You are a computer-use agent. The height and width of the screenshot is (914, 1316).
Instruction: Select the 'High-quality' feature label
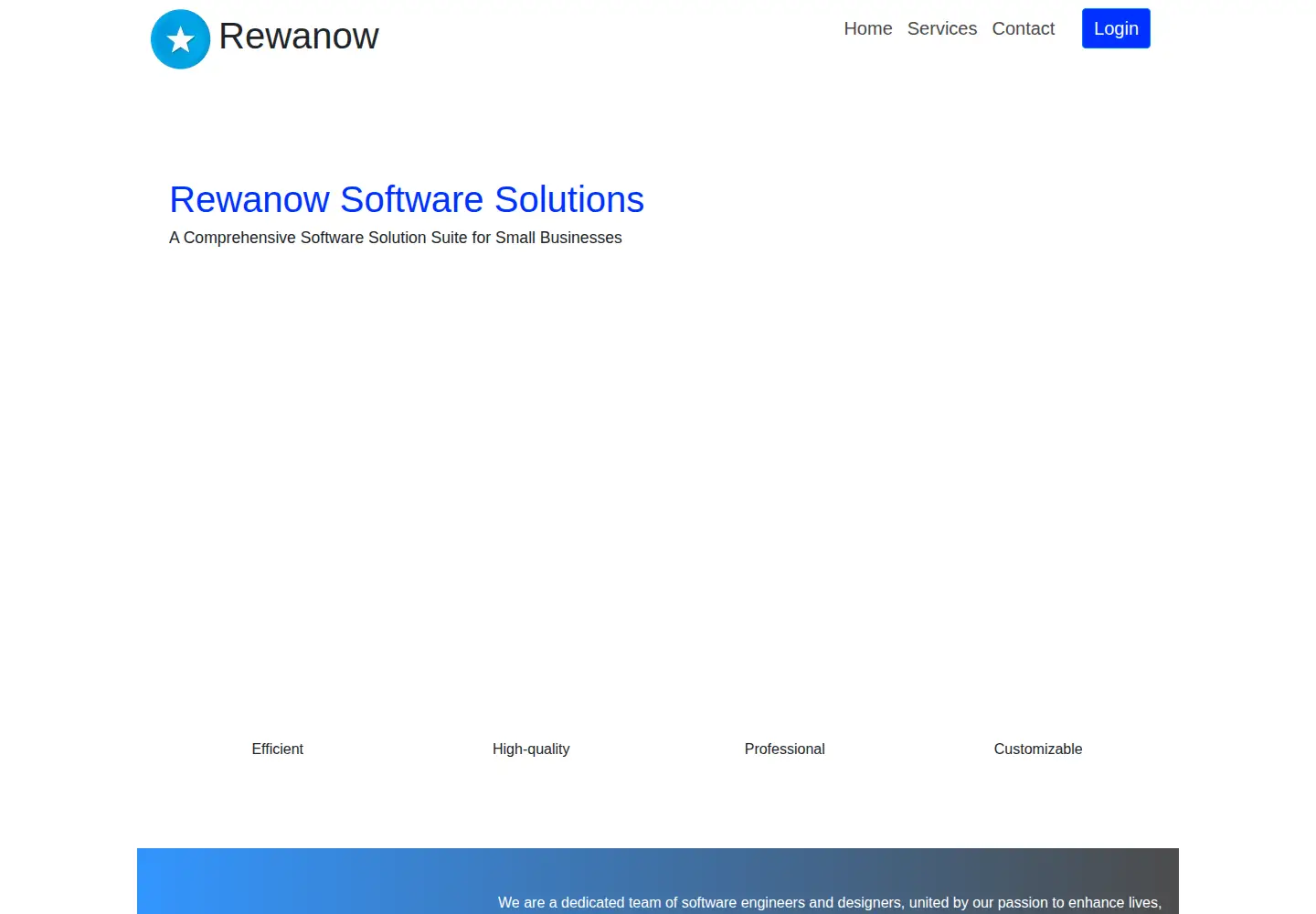click(531, 749)
